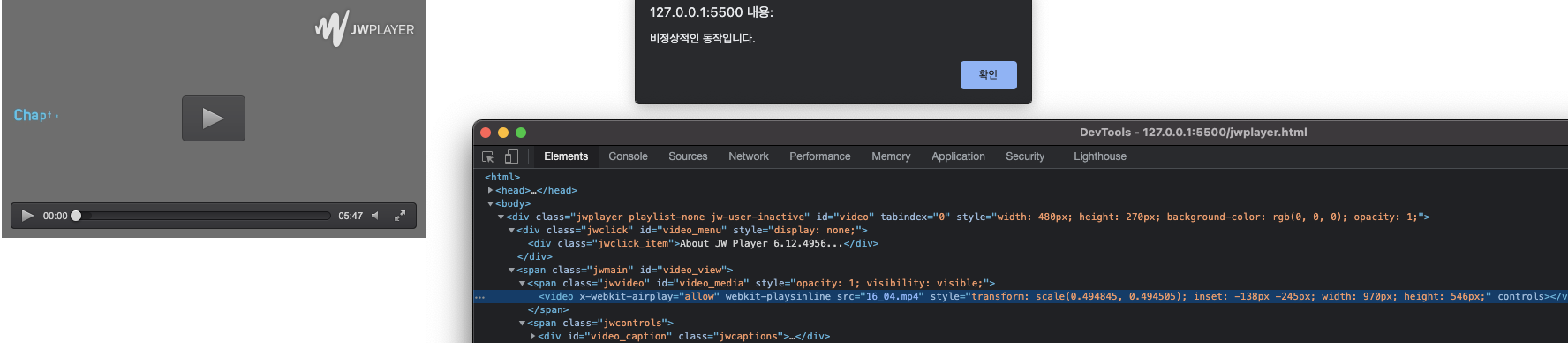
Task: Collapse the body node in the DOM tree
Action: tap(491, 204)
